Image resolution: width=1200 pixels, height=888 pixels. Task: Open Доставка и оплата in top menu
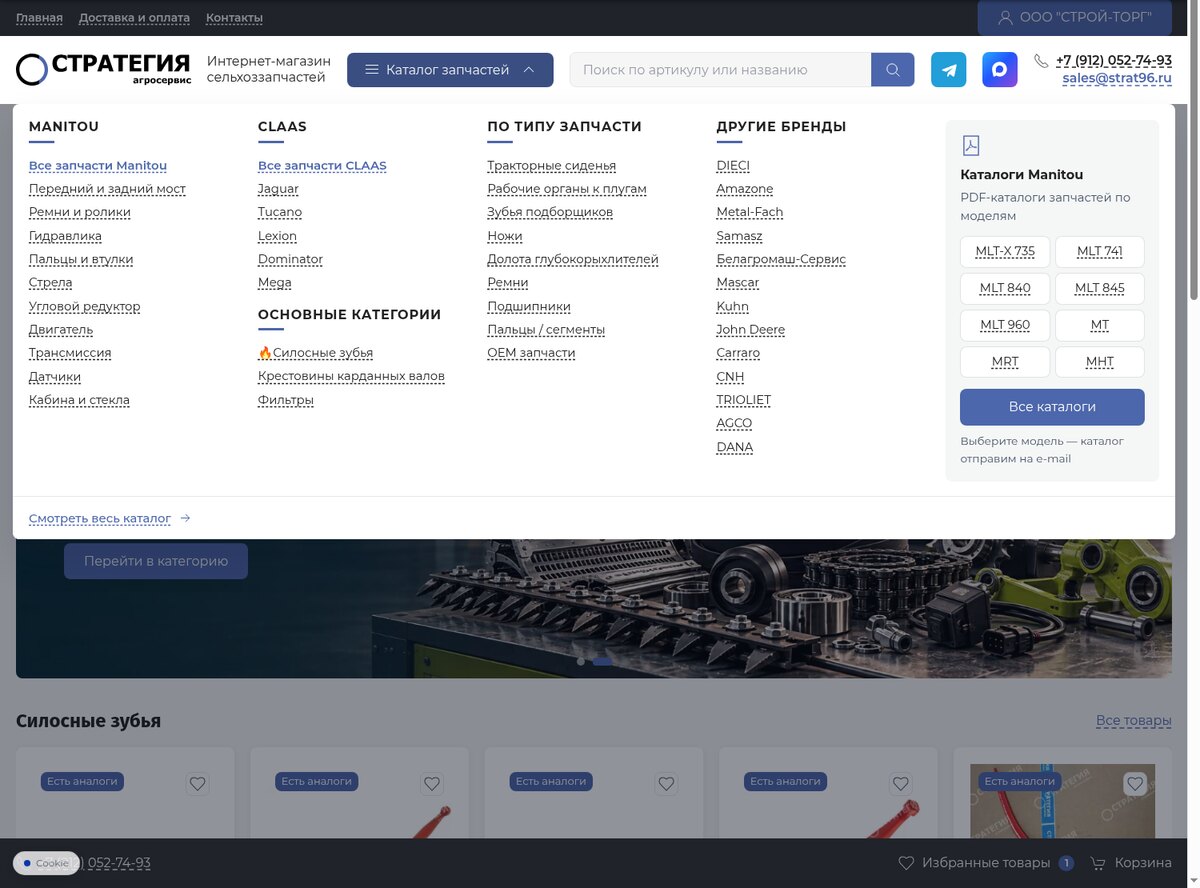coord(134,18)
